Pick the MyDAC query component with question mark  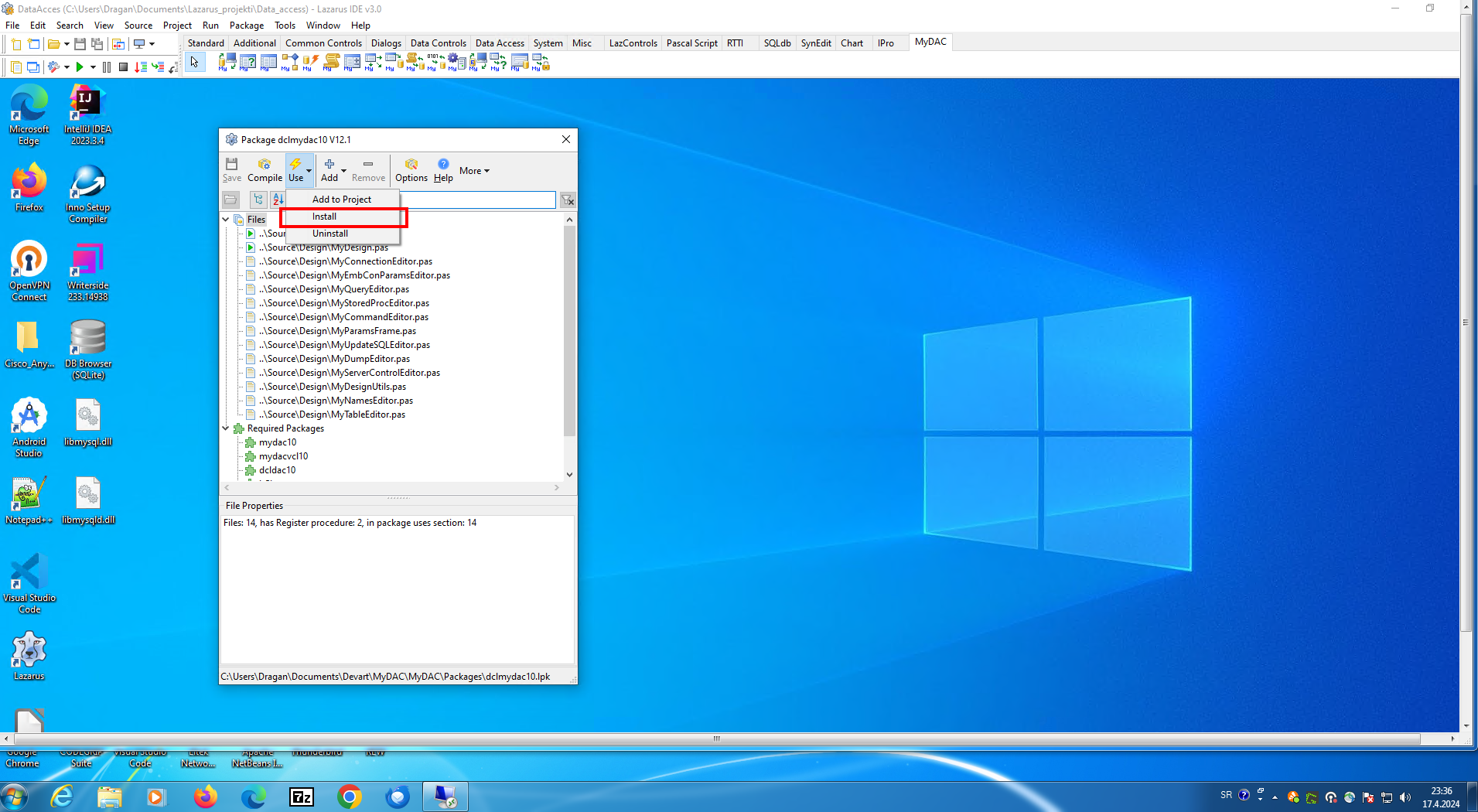pos(247,63)
